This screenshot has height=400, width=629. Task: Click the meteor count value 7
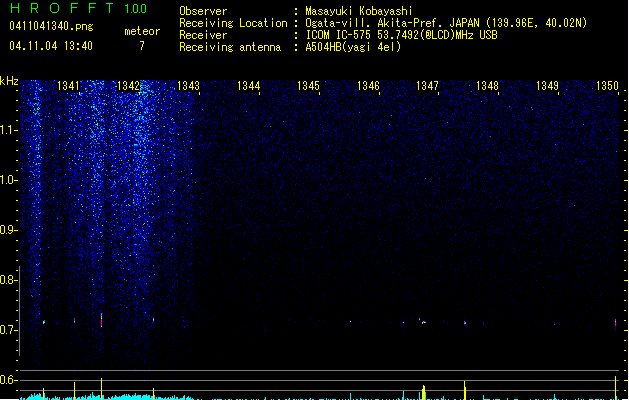click(x=142, y=46)
